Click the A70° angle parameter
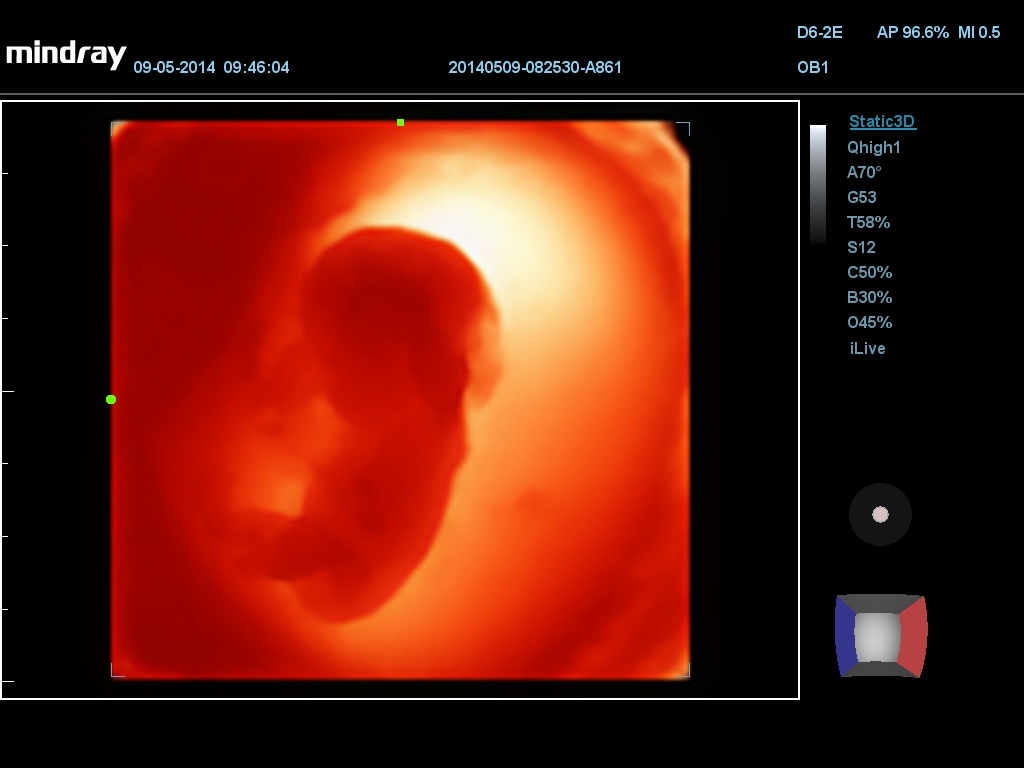 pyautogui.click(x=864, y=172)
